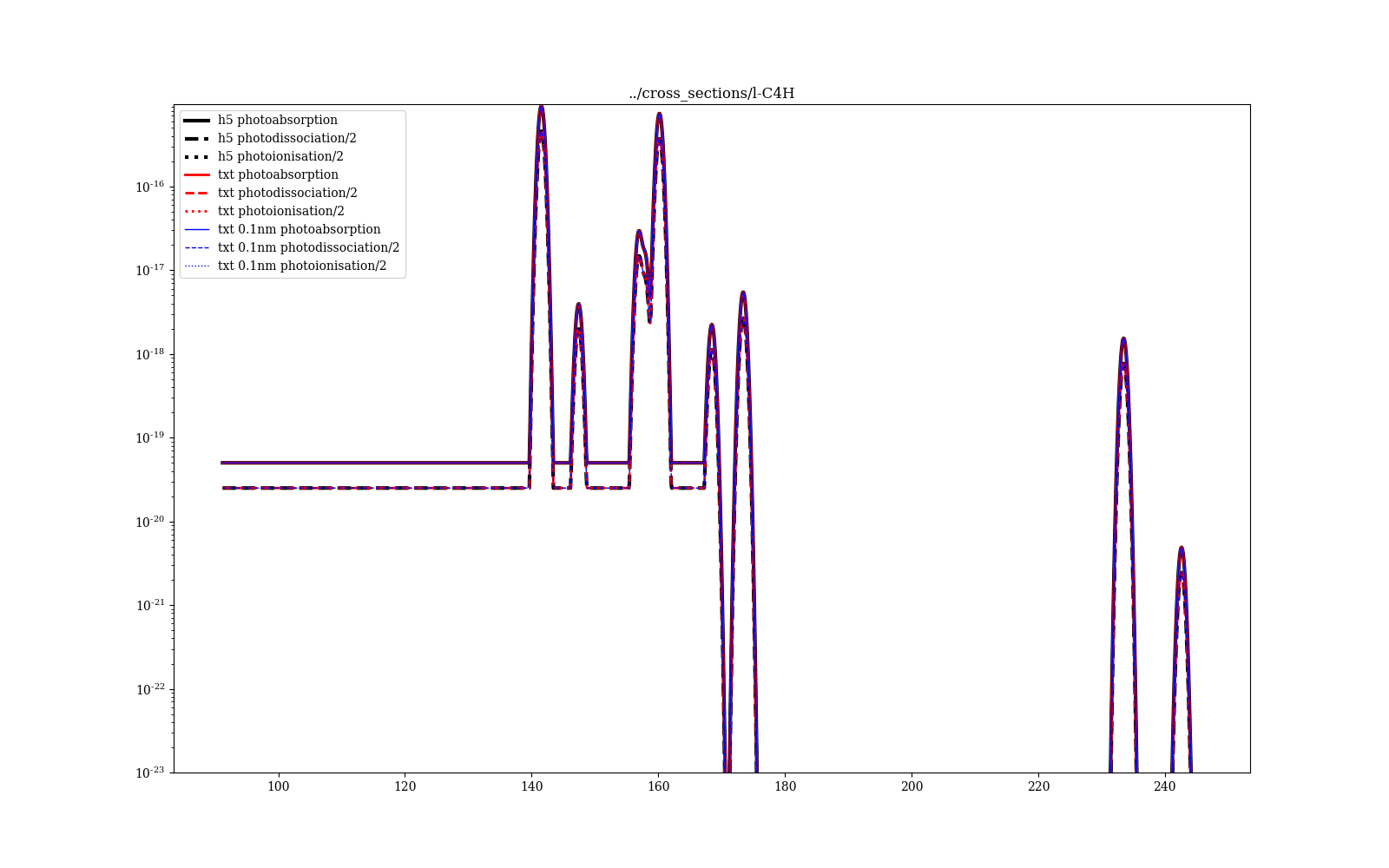Click the y-axis tick label 10^-16

pos(150,186)
